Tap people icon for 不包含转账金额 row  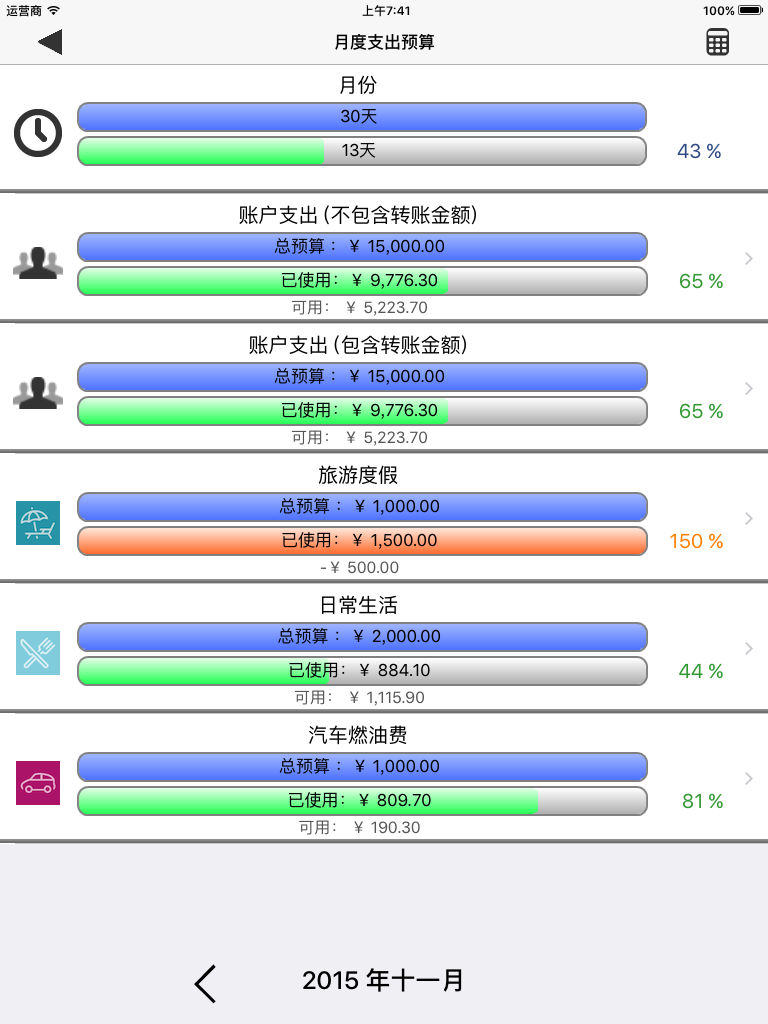coord(38,263)
